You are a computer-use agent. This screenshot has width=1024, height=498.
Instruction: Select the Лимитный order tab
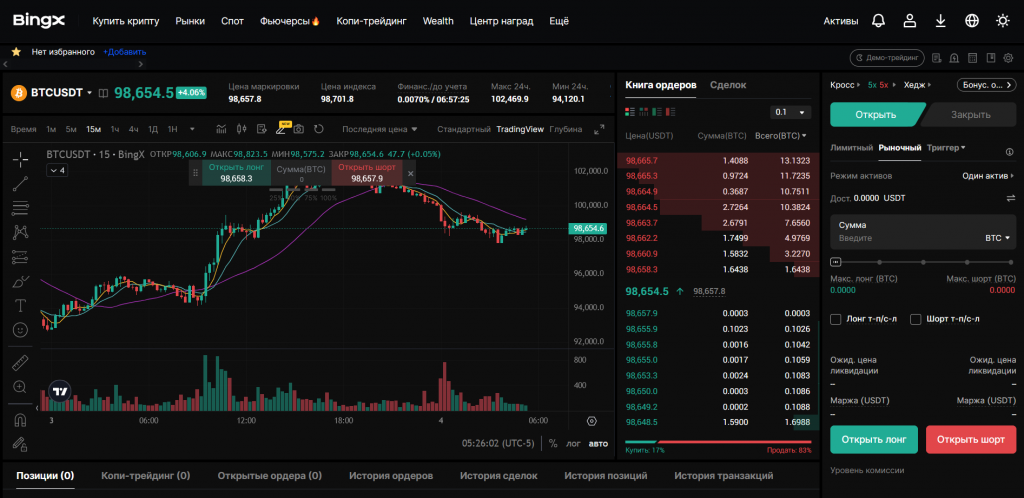851,148
